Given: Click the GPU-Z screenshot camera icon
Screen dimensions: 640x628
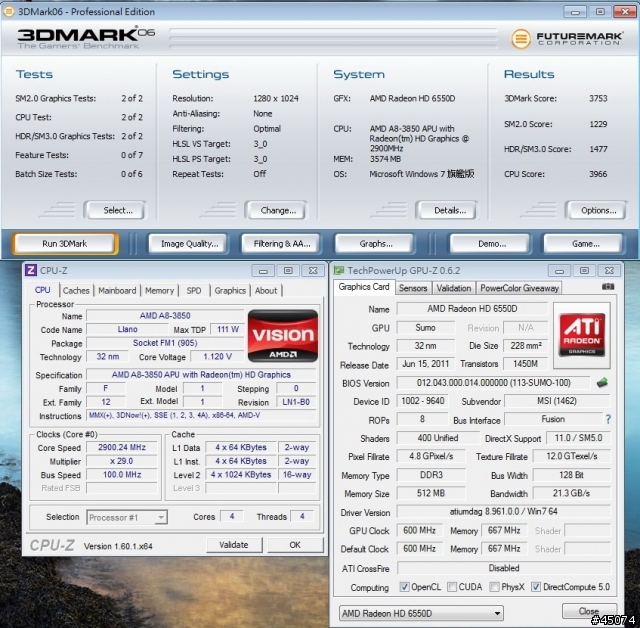Looking at the screenshot, I should [608, 287].
